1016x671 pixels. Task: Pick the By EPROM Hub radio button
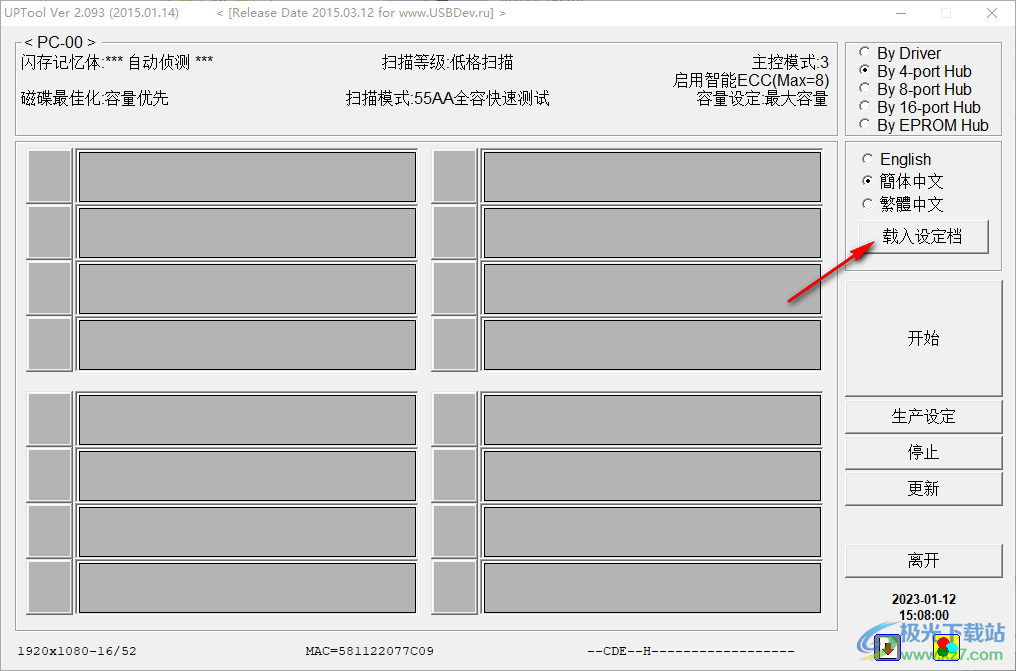pos(924,125)
